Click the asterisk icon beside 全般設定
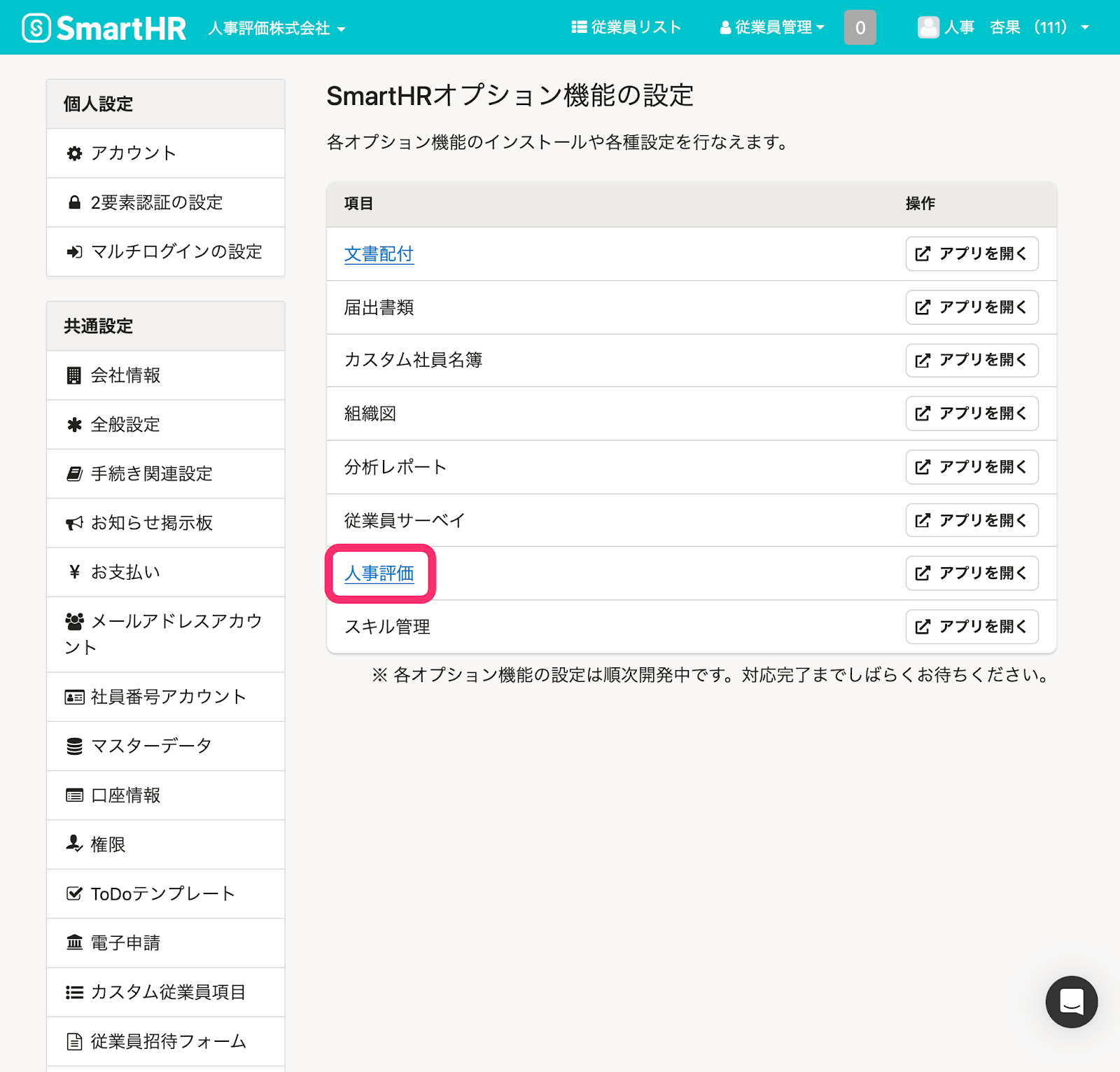 coord(74,424)
